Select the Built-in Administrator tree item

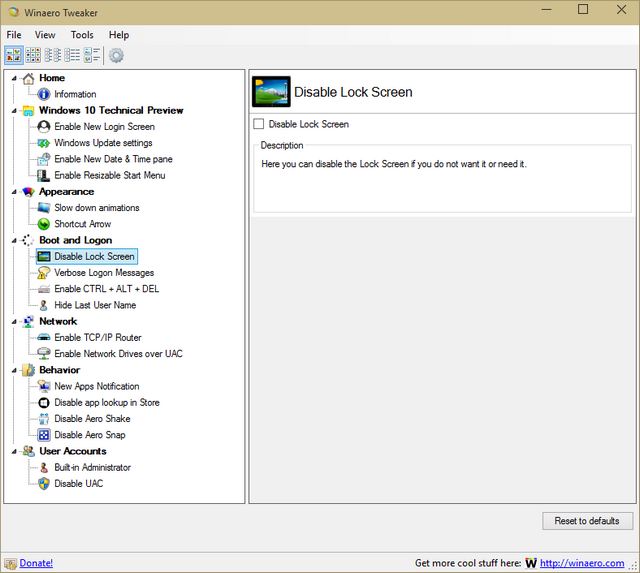92,467
